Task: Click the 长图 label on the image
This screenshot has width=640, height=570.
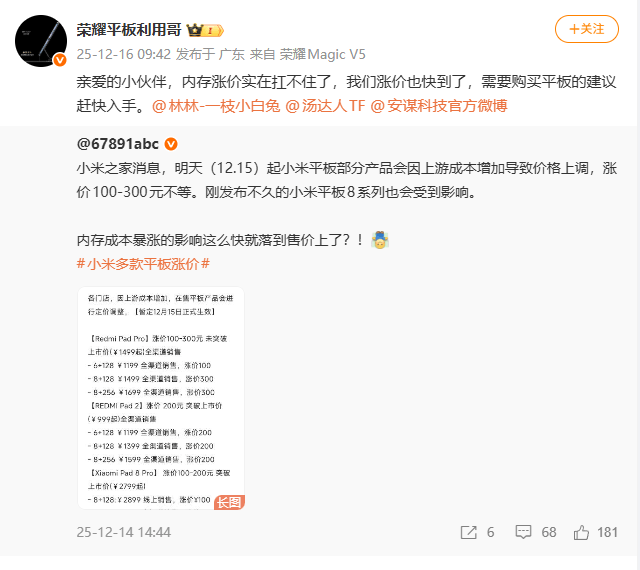Action: 229,502
